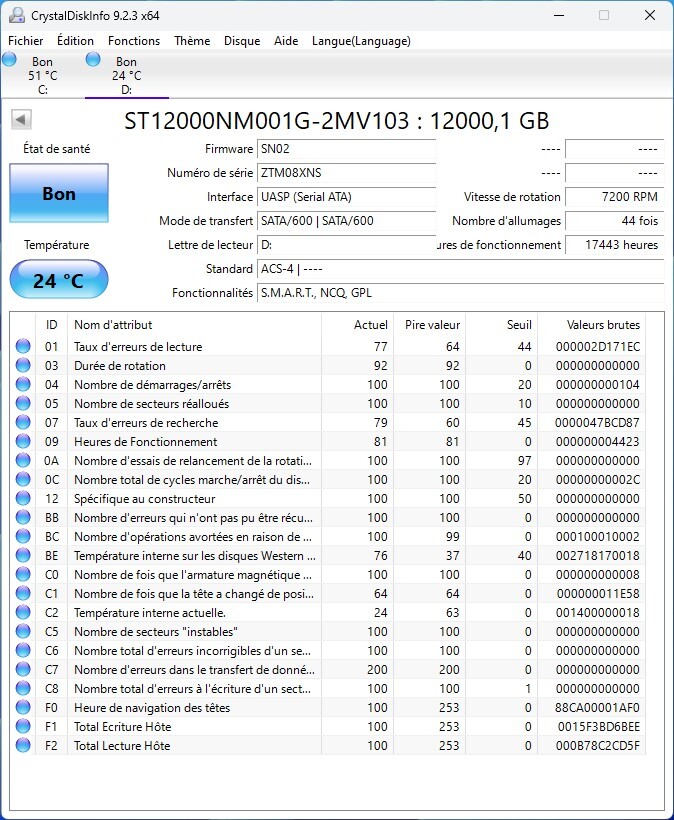
Task: Click the Valeurs brutes column header
Action: 592,324
